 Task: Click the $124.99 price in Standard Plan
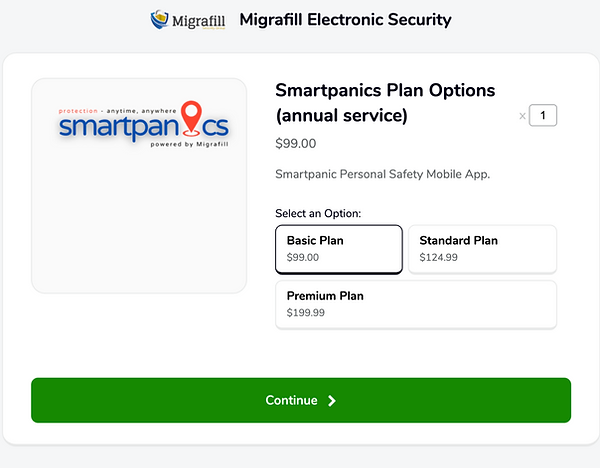point(440,257)
